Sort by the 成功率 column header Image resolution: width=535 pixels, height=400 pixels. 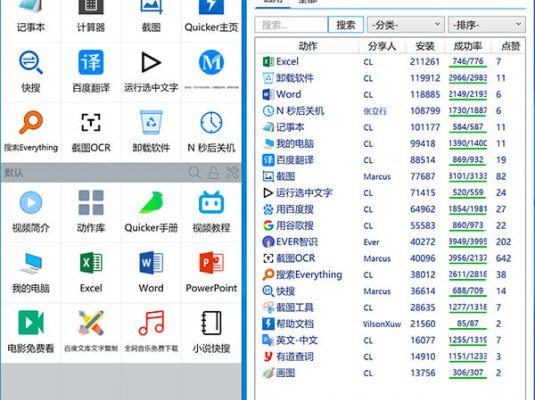[467, 46]
